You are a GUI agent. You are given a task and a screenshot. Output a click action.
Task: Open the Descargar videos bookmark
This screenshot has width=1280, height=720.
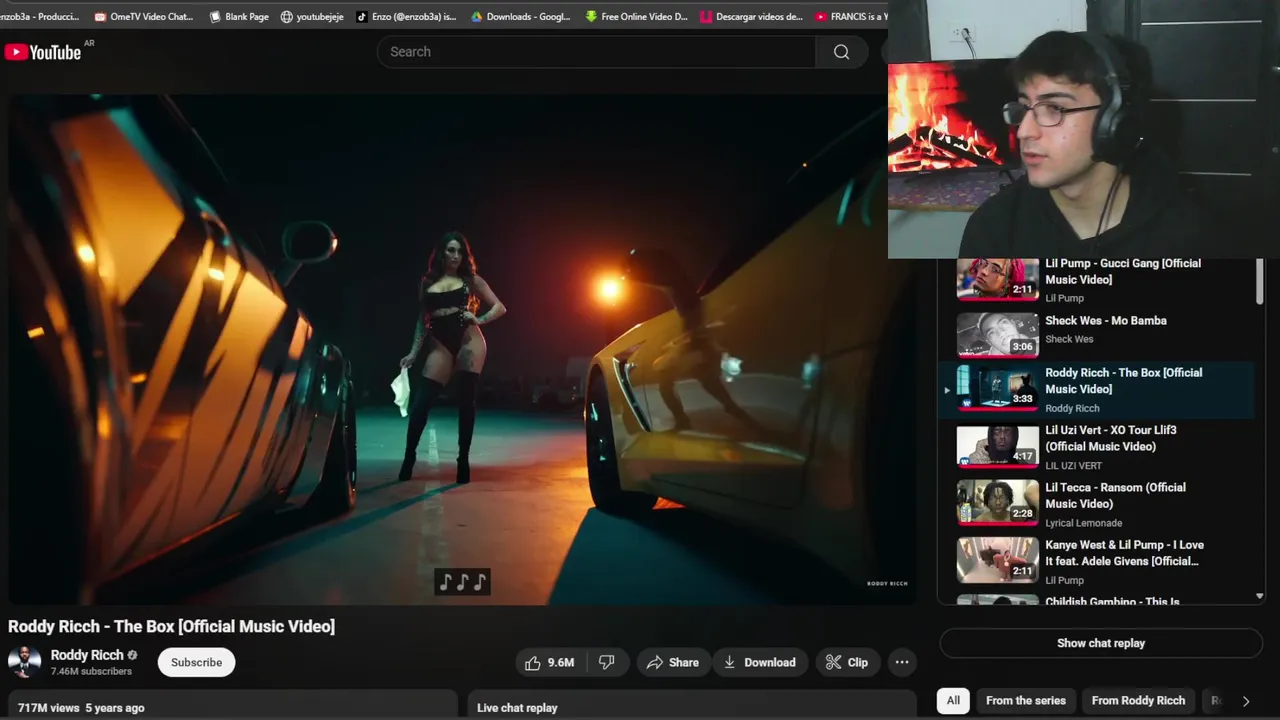752,17
